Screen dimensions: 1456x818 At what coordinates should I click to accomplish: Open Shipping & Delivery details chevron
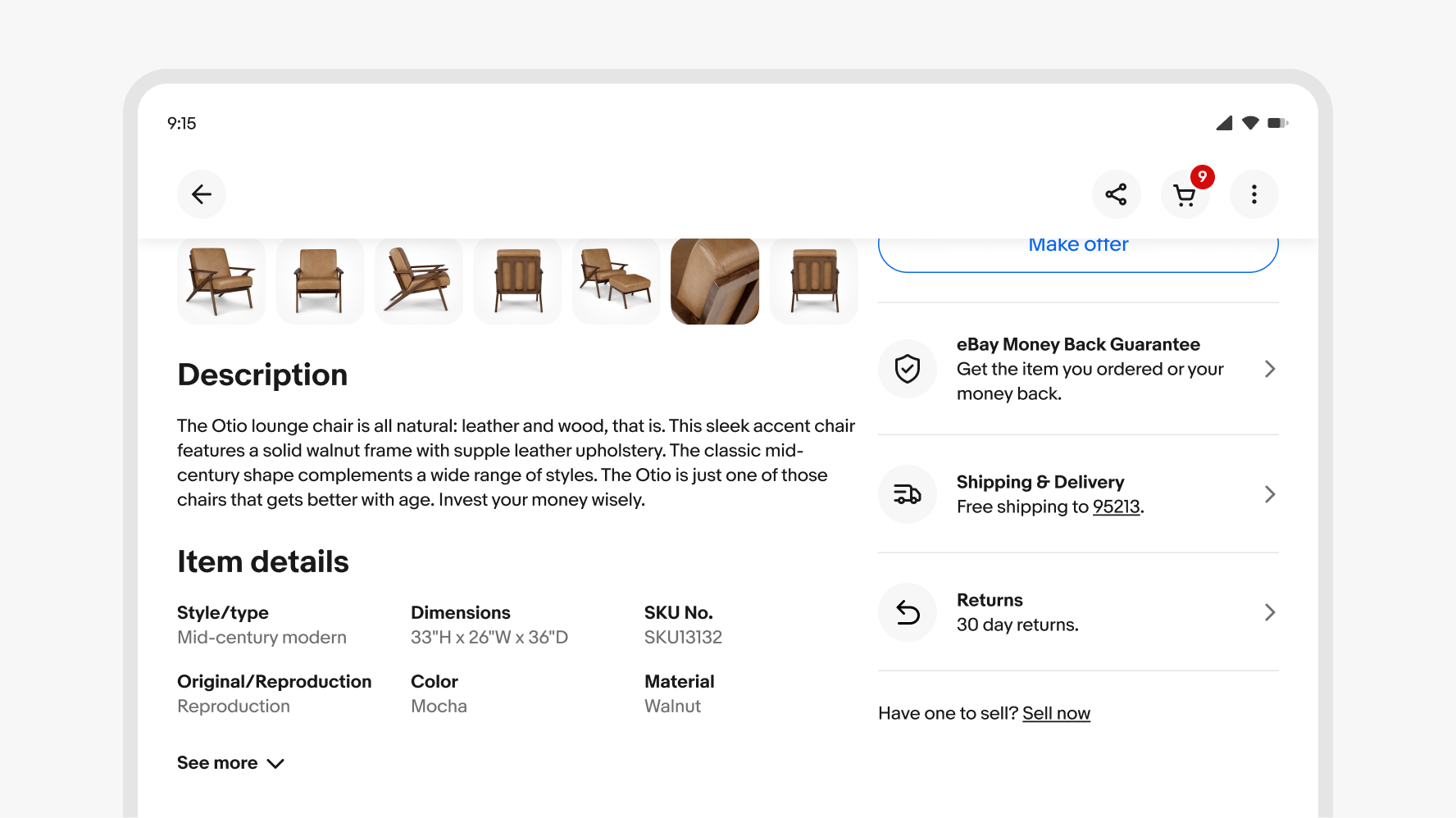[1270, 494]
